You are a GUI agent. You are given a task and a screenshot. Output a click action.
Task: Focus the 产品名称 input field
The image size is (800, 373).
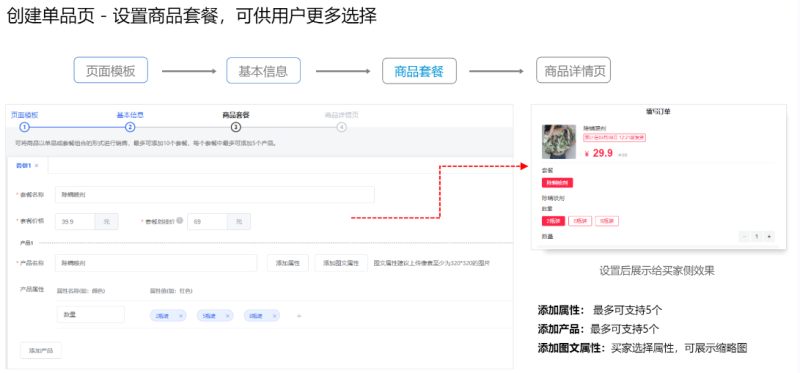pyautogui.click(x=156, y=263)
